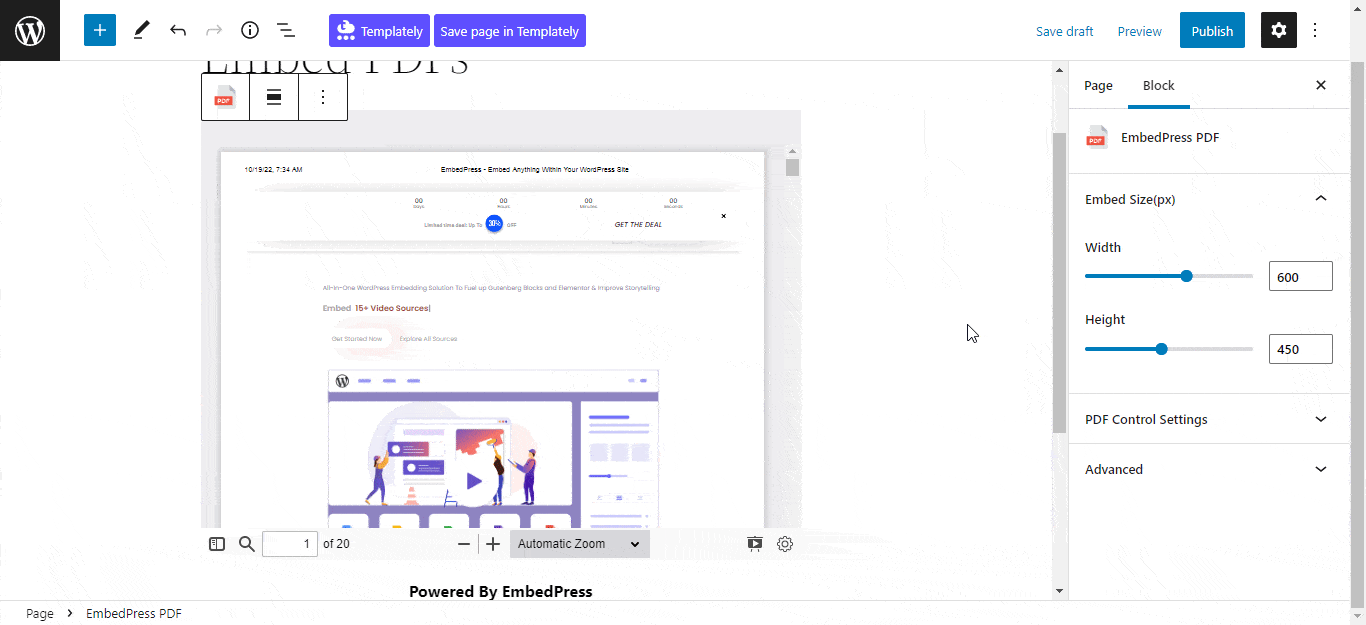Click the 'of 20' page count text
Screen dimensions: 1366x625
tap(336, 544)
